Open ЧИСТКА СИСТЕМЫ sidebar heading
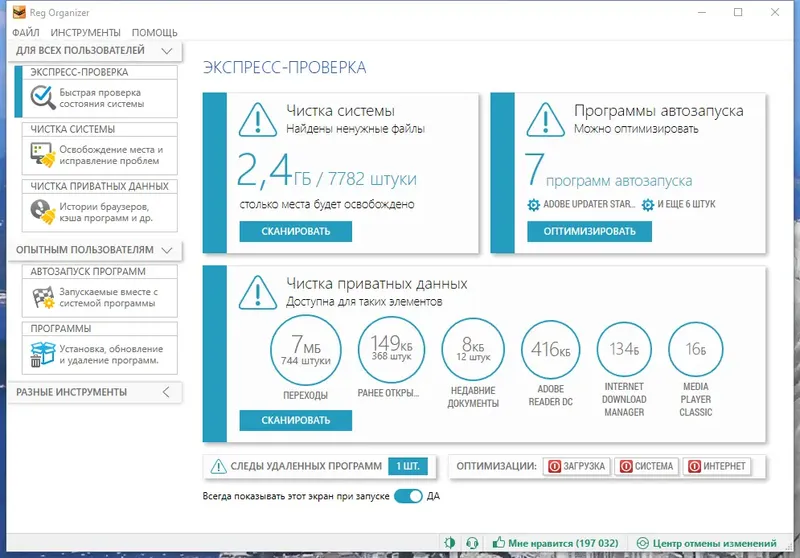Screen dimensions: 800x558 (72, 129)
